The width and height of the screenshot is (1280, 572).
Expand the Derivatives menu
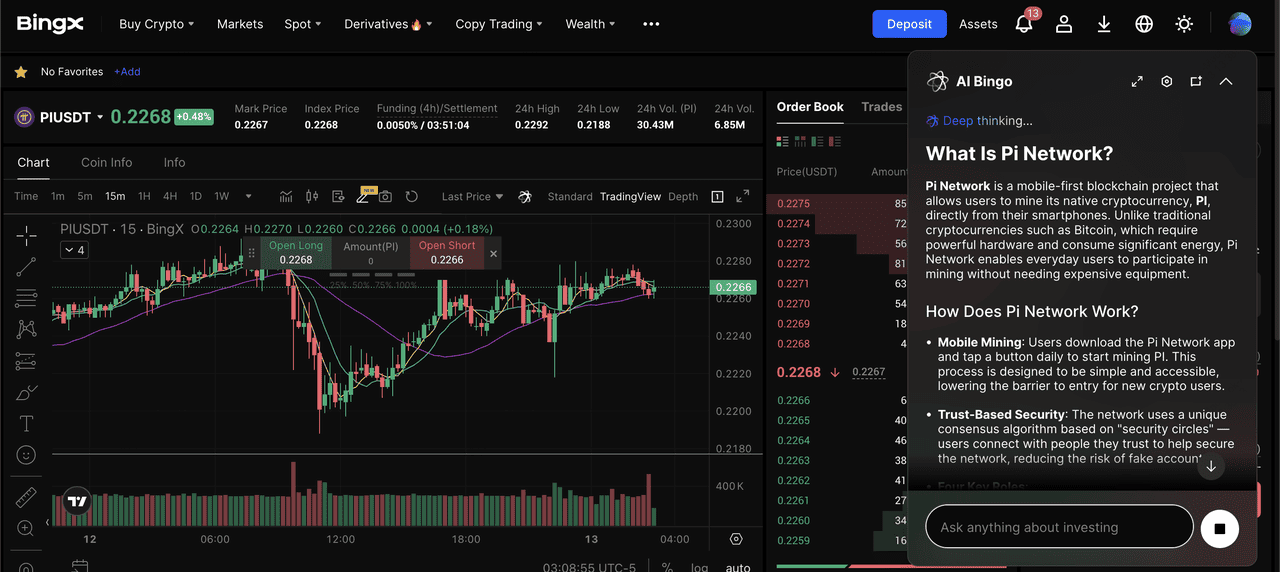coord(388,24)
